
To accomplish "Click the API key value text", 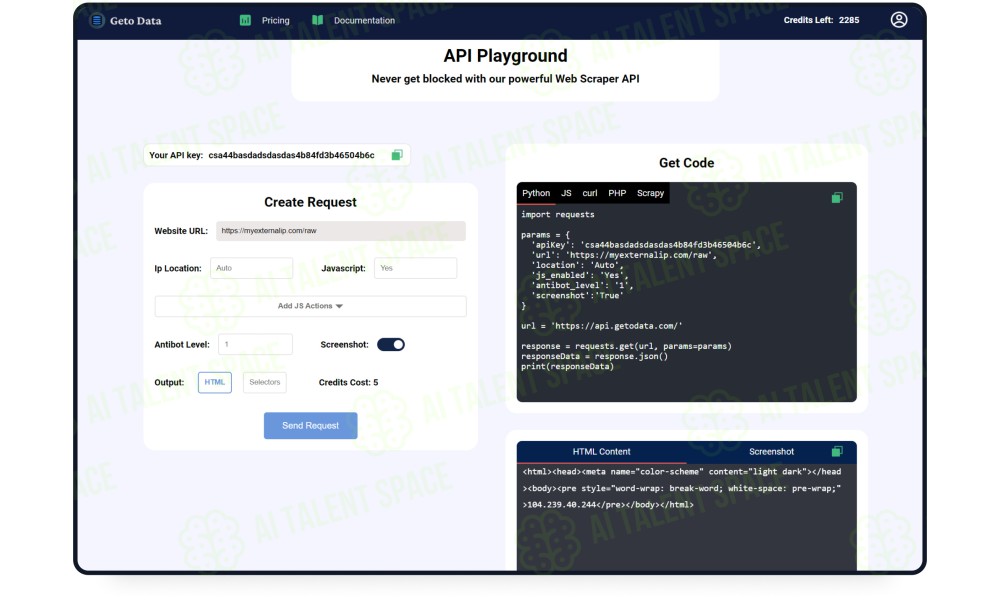I will point(291,155).
